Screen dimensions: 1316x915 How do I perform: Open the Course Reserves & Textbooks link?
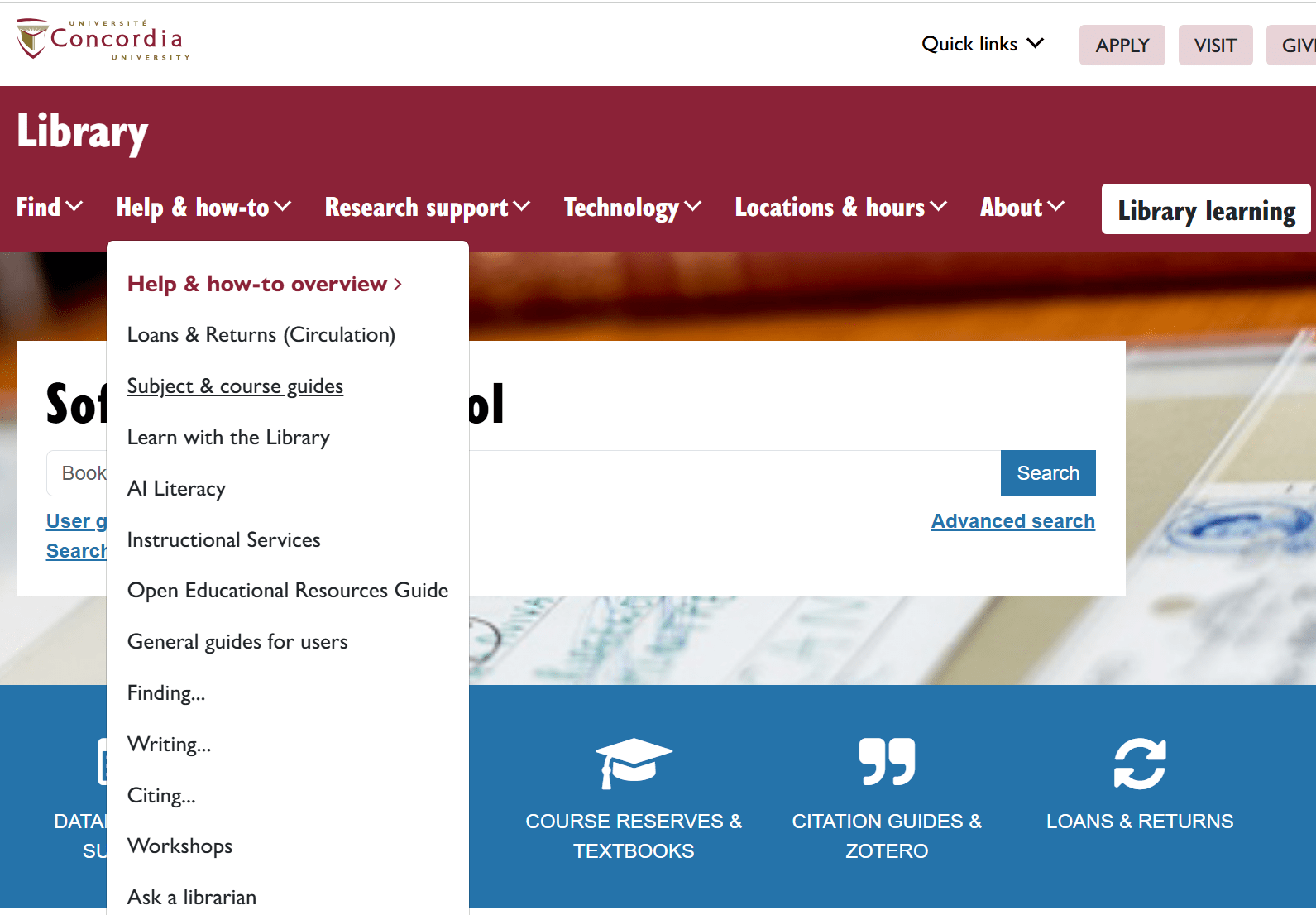634,836
